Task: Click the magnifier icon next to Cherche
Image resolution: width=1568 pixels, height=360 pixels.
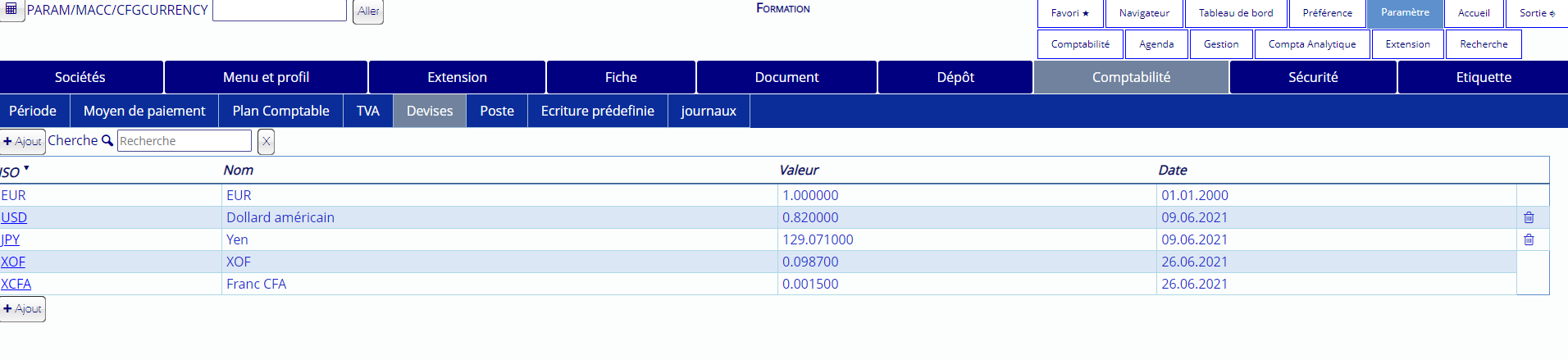Action: [107, 141]
